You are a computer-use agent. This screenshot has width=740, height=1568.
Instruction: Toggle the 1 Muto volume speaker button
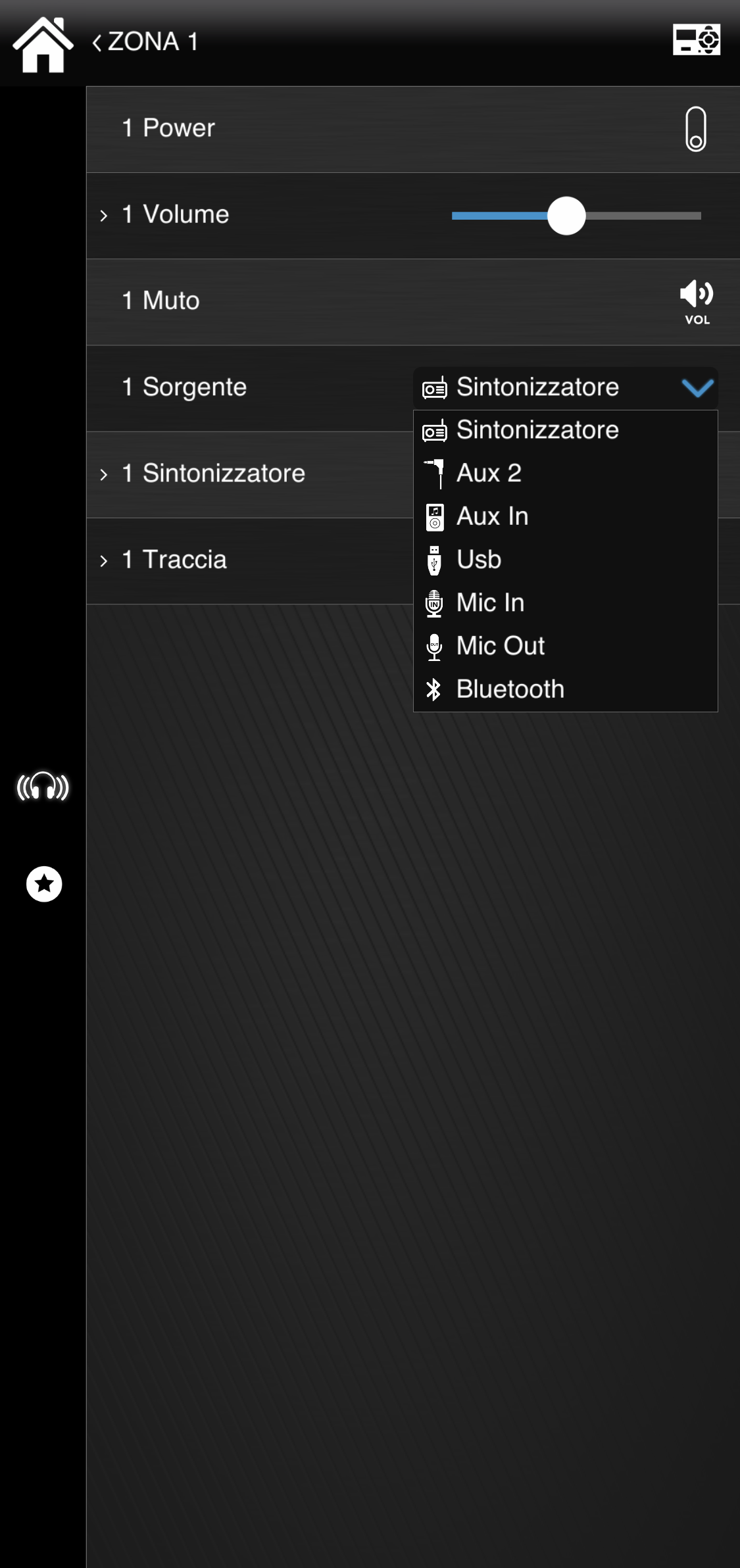pos(697,301)
